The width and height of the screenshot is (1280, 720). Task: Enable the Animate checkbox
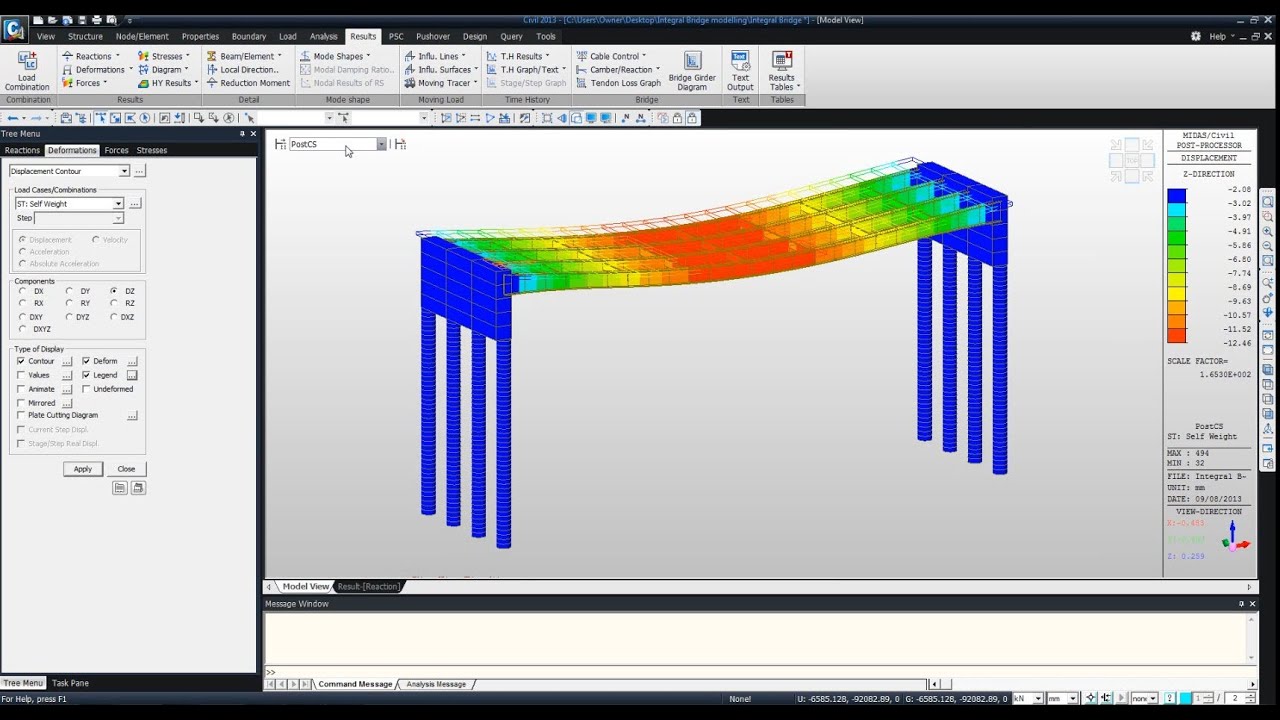[21, 389]
